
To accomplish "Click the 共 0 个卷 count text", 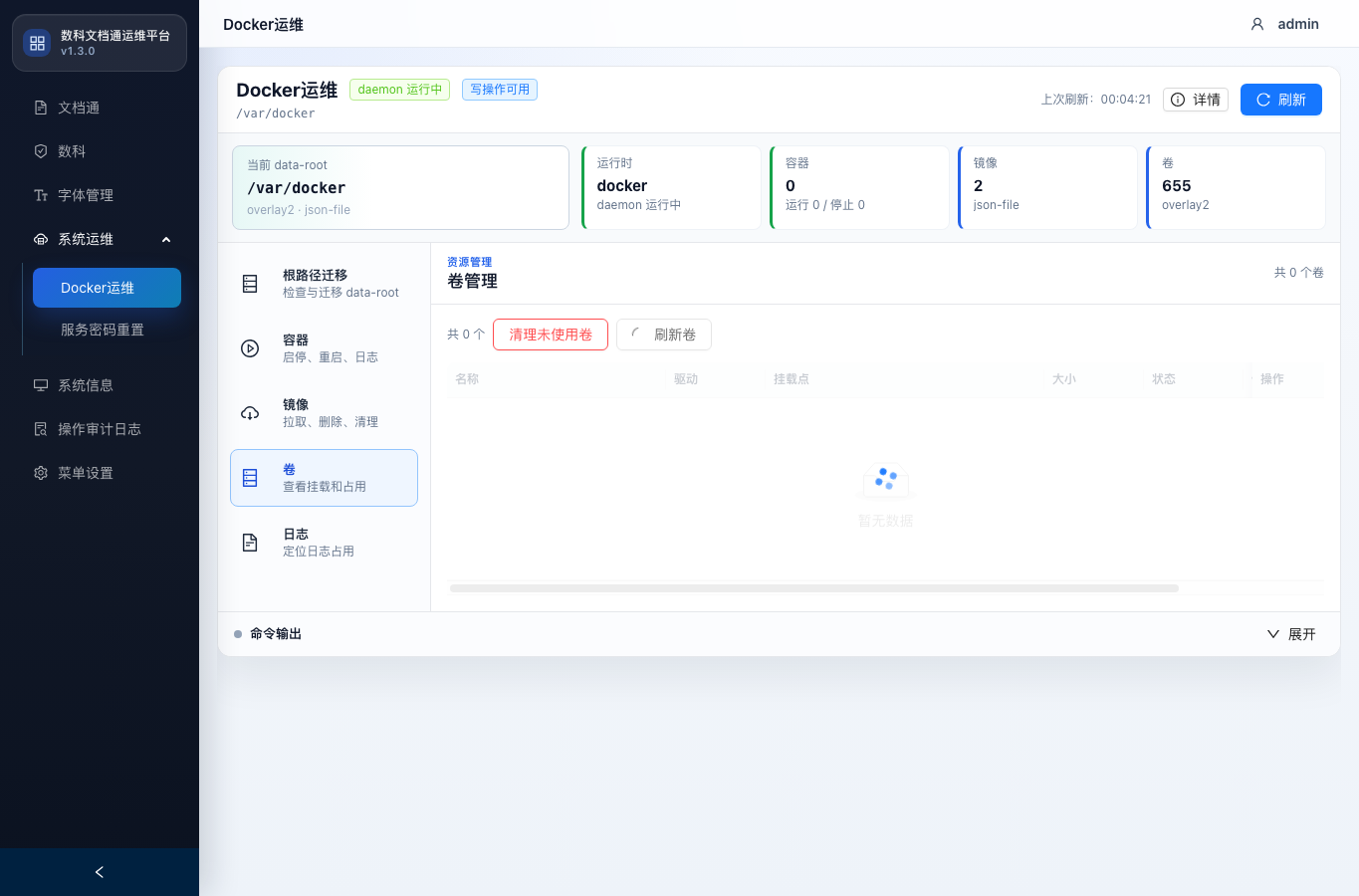I will (x=1299, y=273).
